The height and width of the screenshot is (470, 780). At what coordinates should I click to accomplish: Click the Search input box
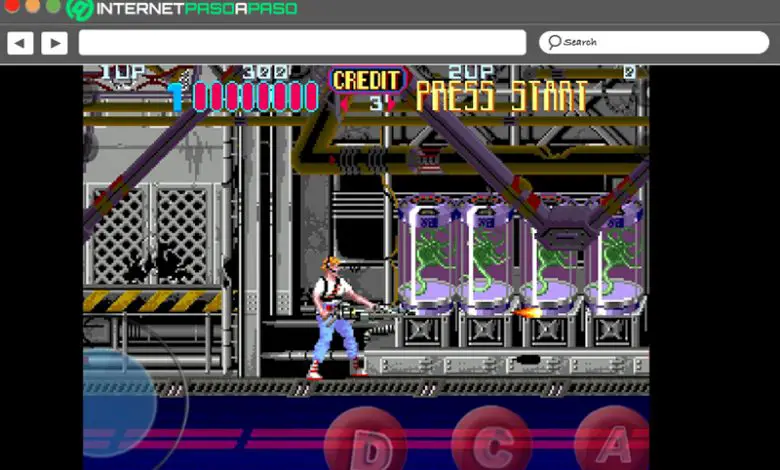coord(654,42)
